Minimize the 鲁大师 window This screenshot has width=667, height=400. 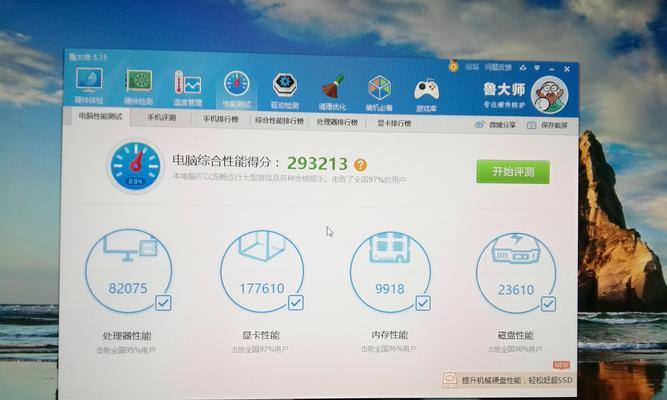[552, 69]
